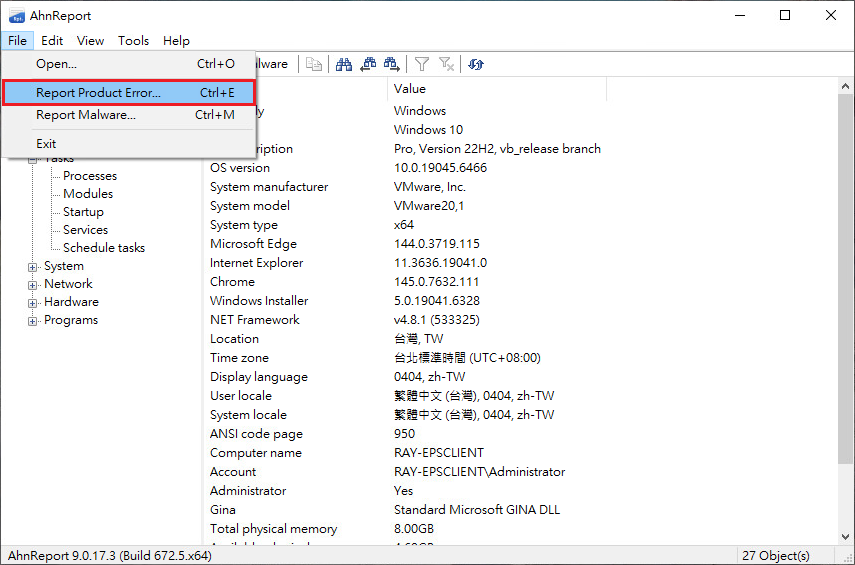
Task: Click the Refresh arrows icon
Action: pyautogui.click(x=476, y=64)
